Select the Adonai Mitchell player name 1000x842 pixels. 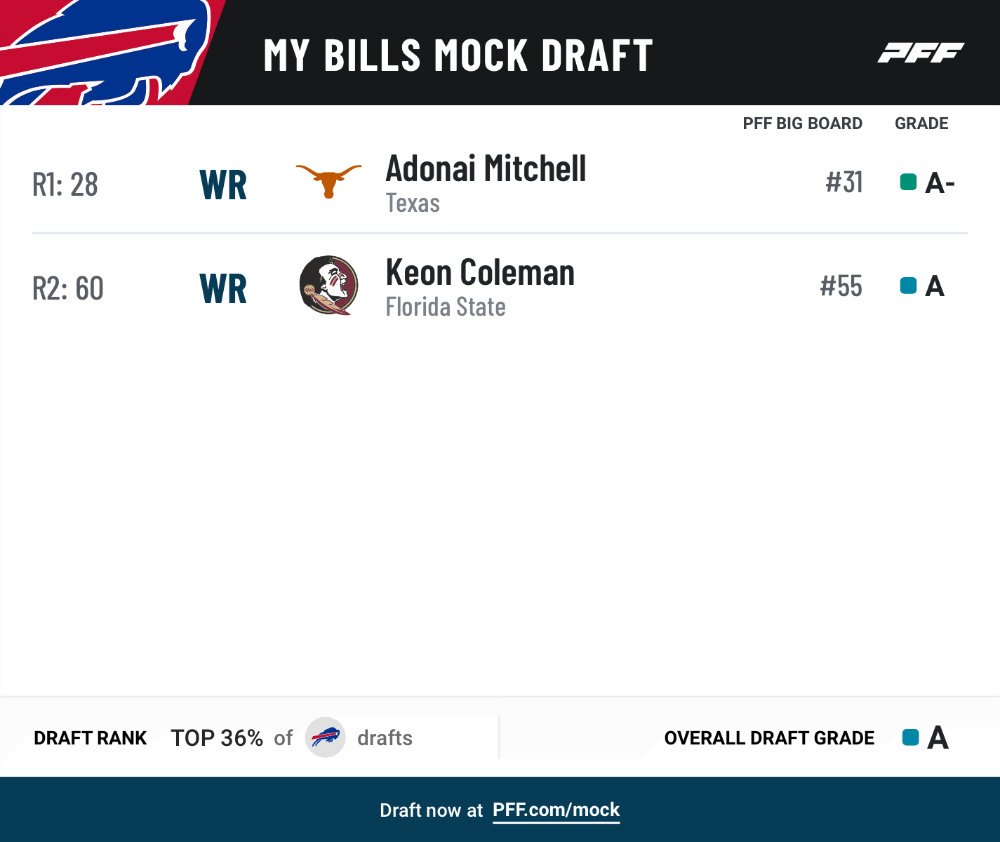(485, 169)
